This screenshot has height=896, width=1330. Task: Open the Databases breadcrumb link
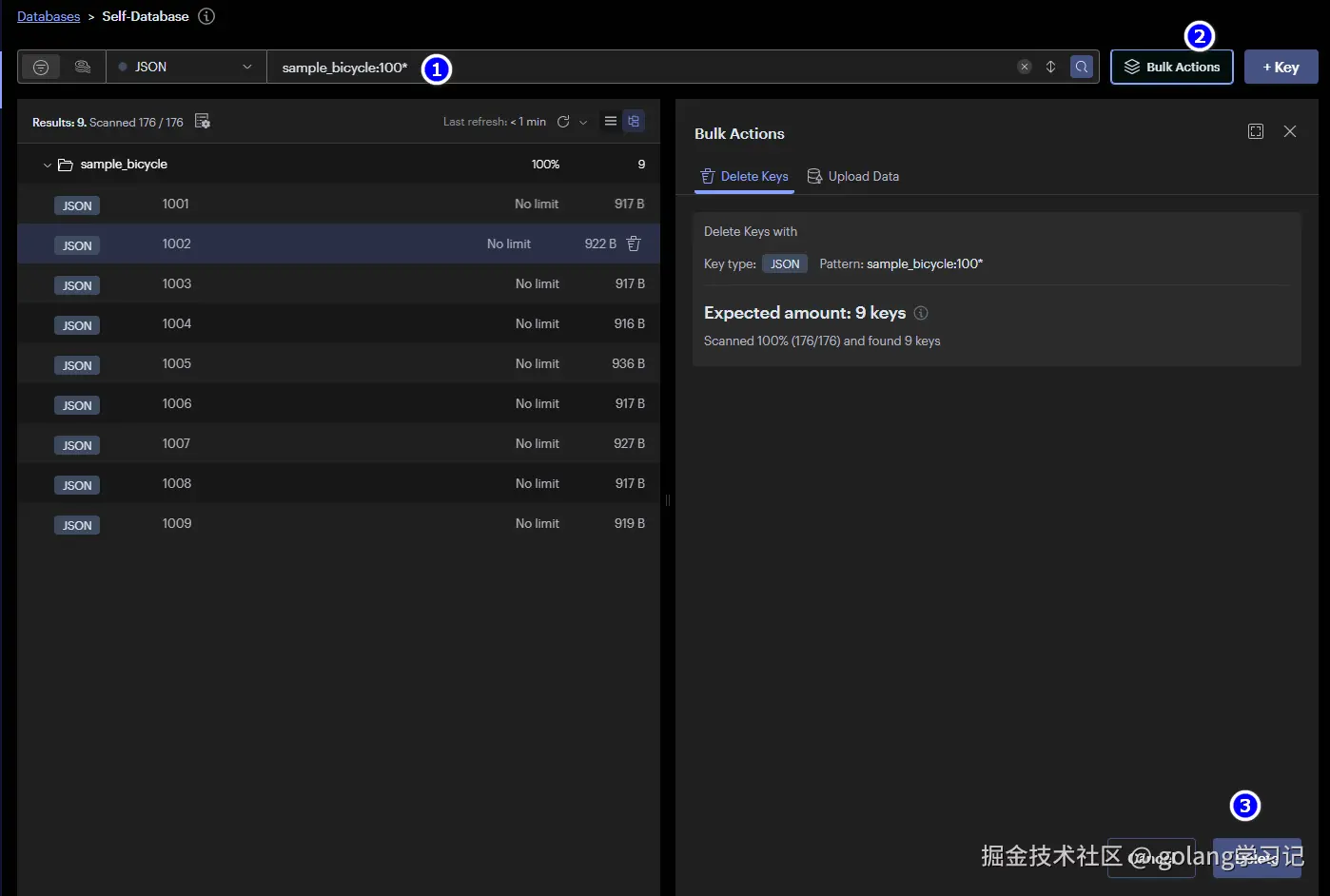tap(49, 16)
